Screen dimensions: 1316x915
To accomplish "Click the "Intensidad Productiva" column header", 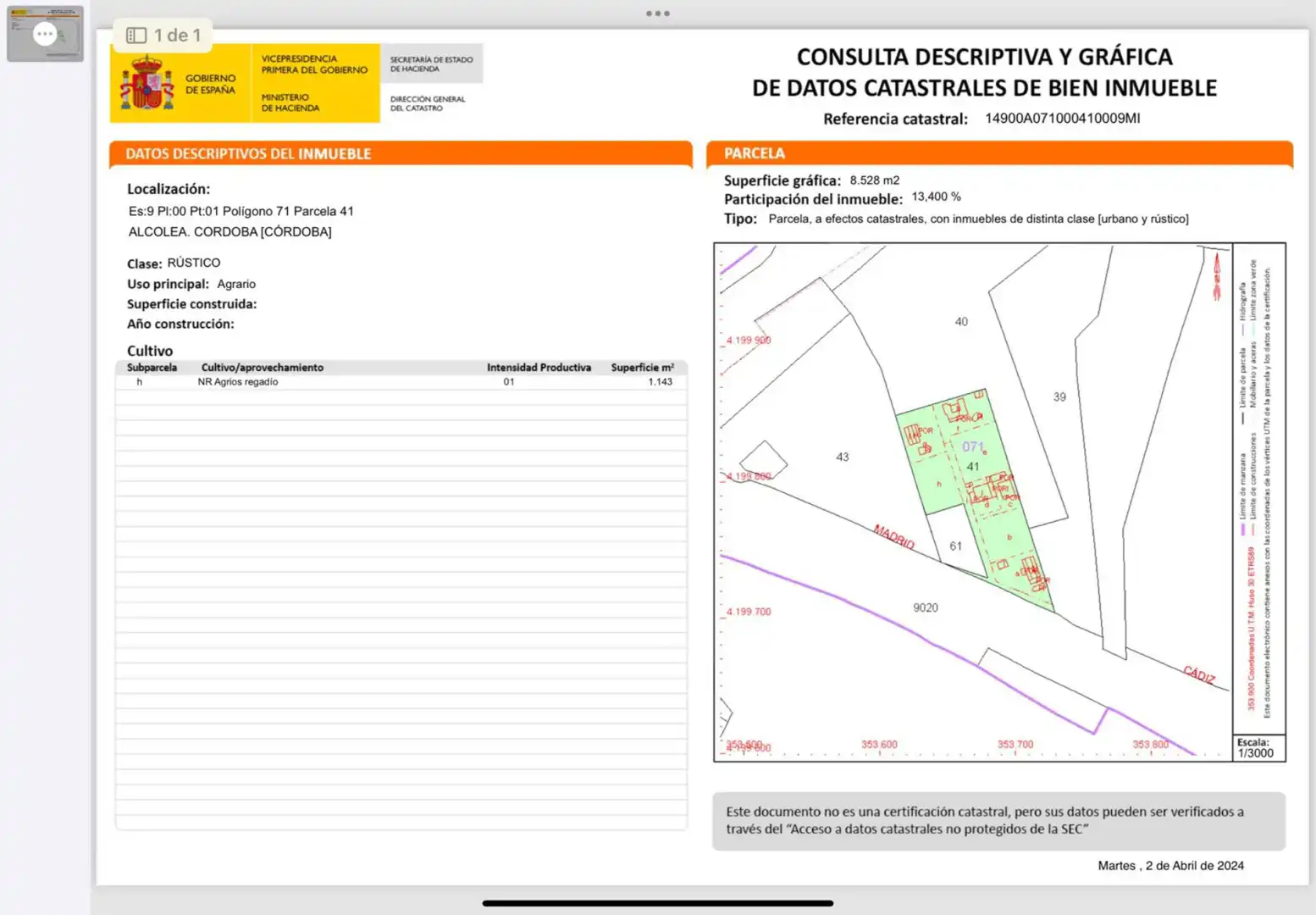I will click(x=539, y=368).
